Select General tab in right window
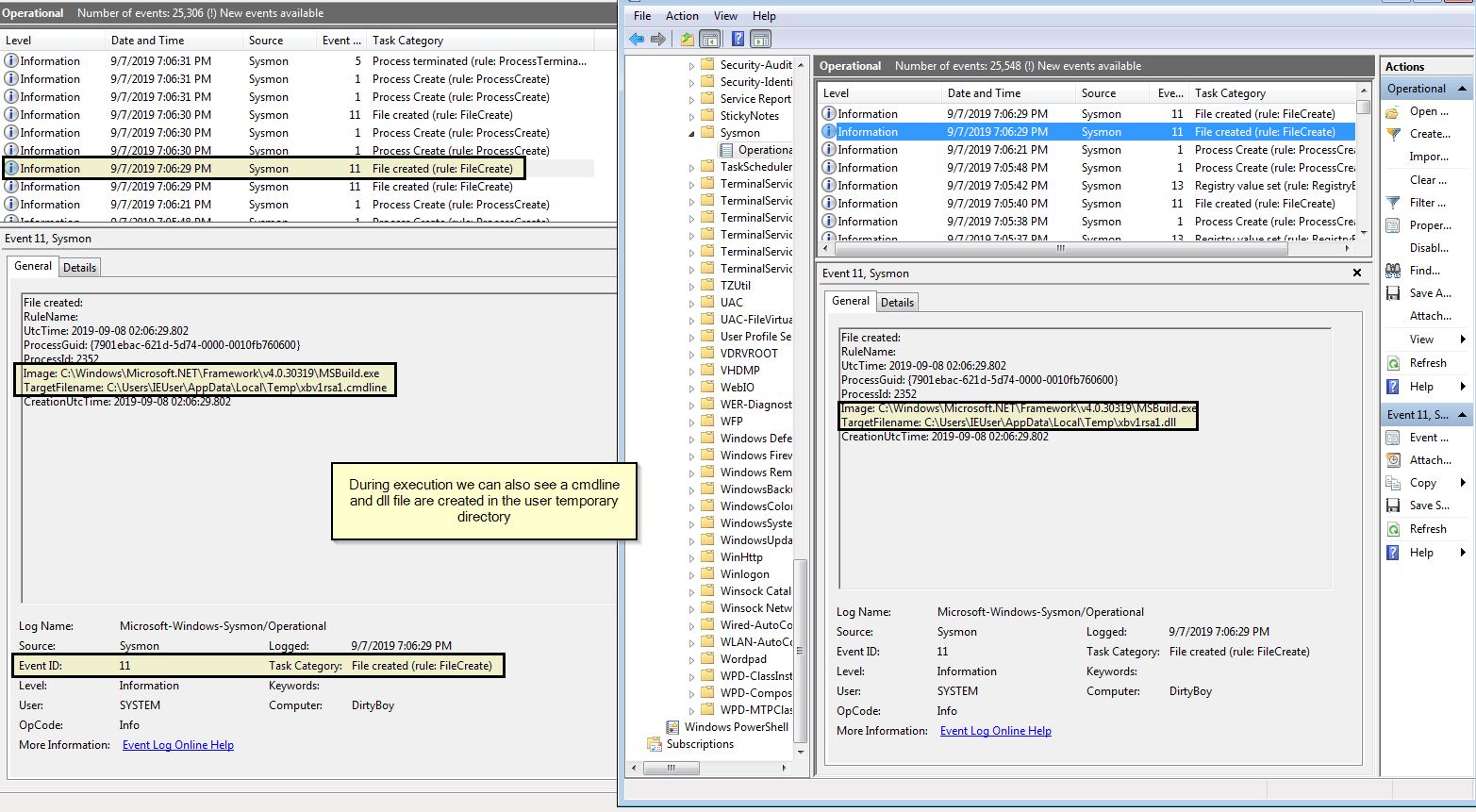The width and height of the screenshot is (1476, 812). point(851,301)
